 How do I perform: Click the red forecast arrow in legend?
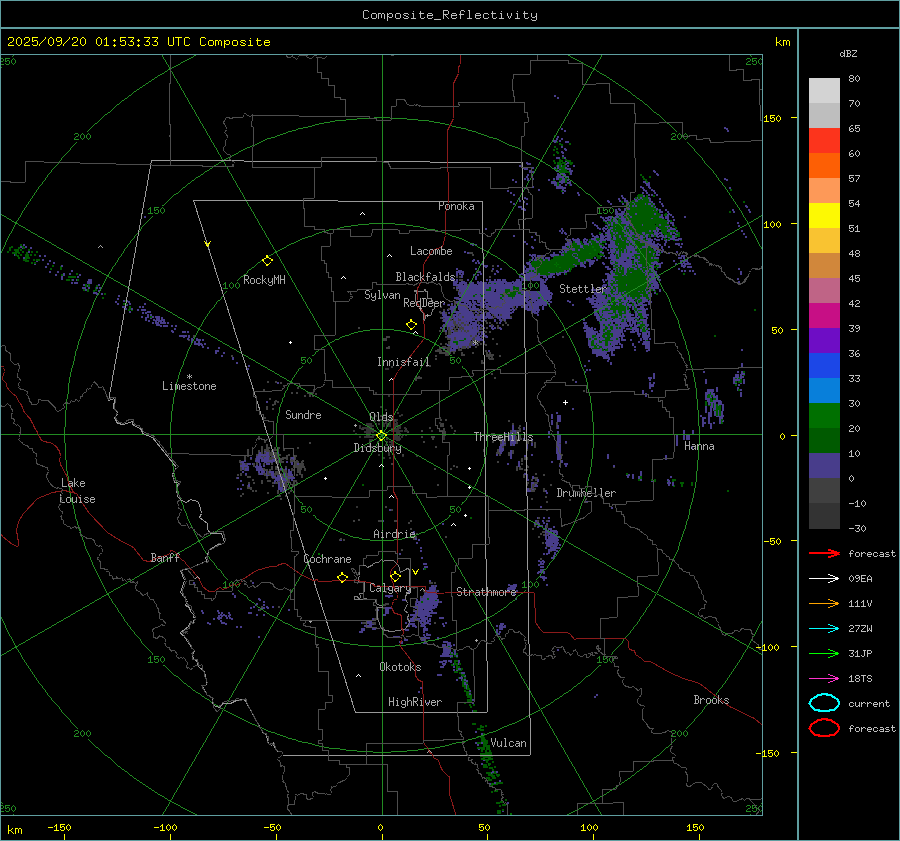(824, 553)
